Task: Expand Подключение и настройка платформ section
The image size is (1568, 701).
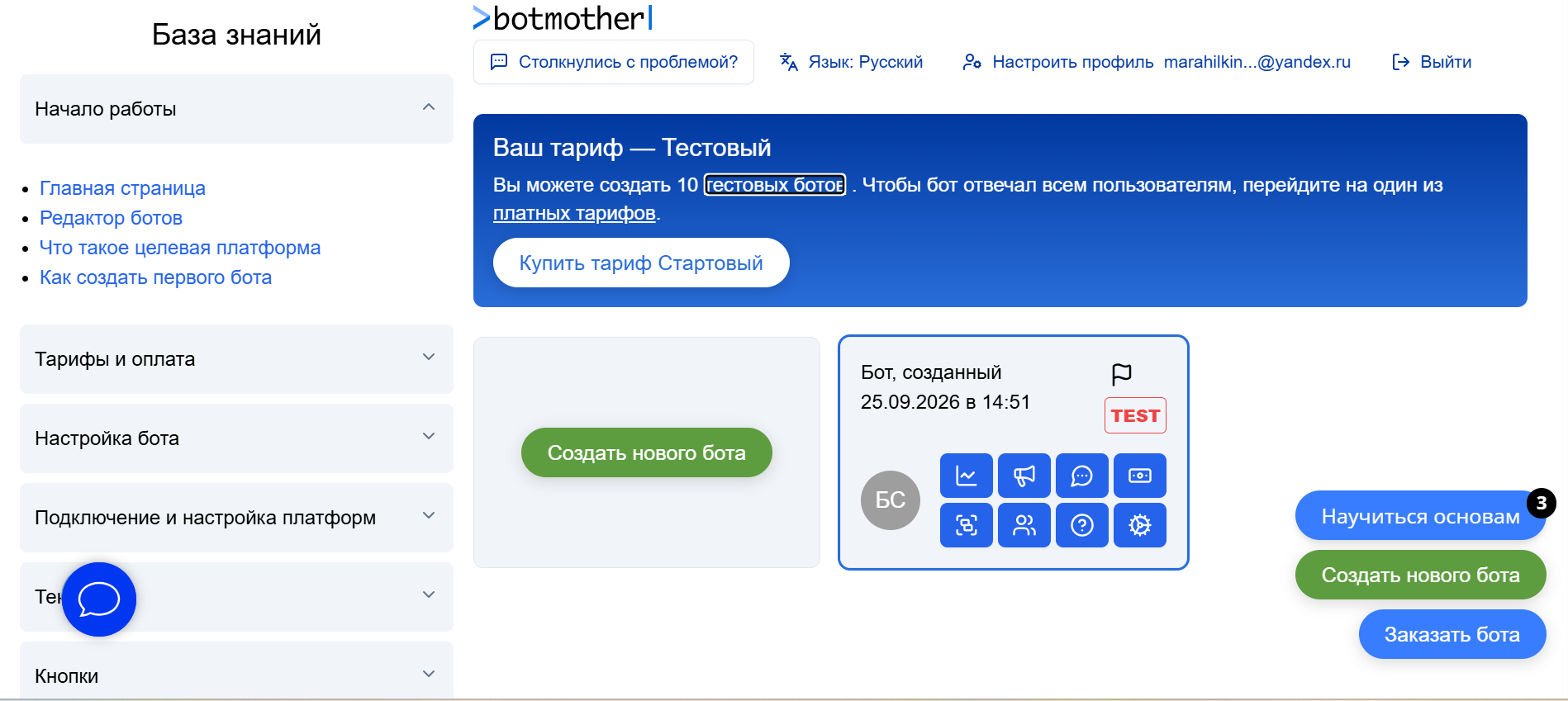Action: coord(236,518)
